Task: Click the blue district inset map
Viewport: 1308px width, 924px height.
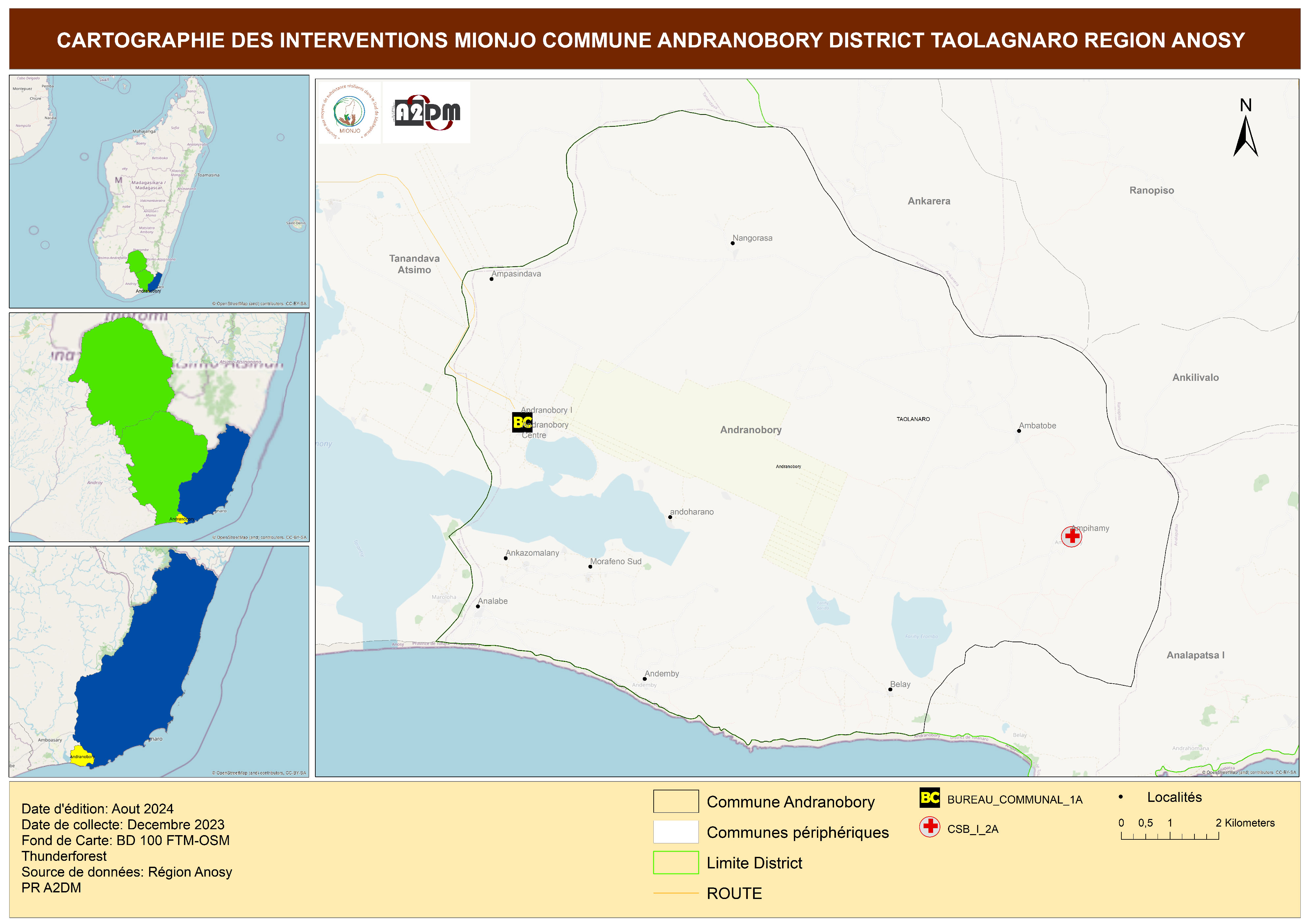Action: [x=159, y=661]
